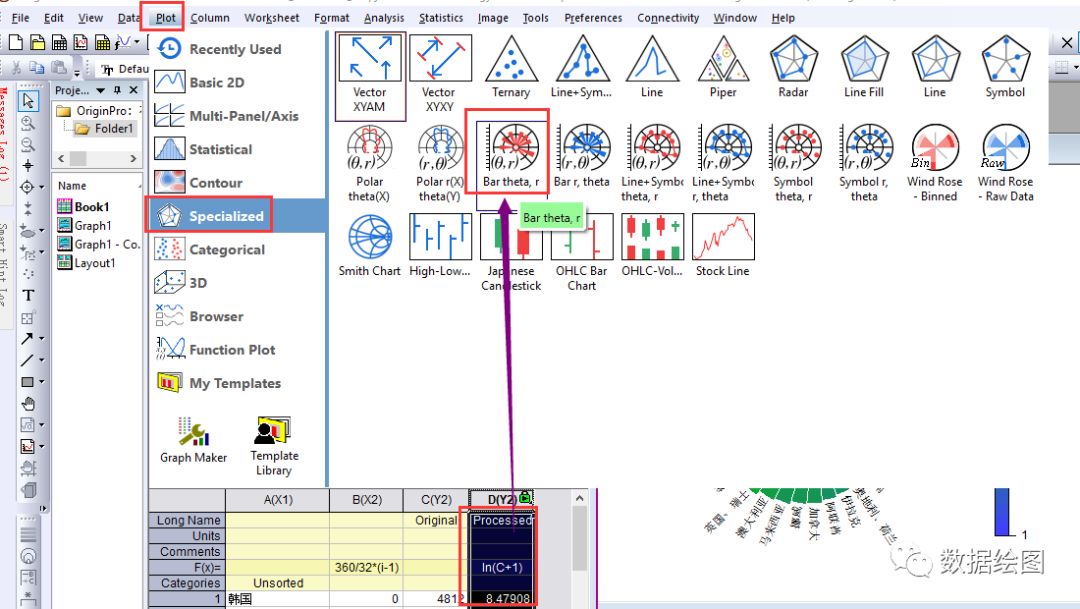This screenshot has width=1080, height=609.
Task: Expand the Arrow tool flyout arrow
Action: tap(41, 338)
